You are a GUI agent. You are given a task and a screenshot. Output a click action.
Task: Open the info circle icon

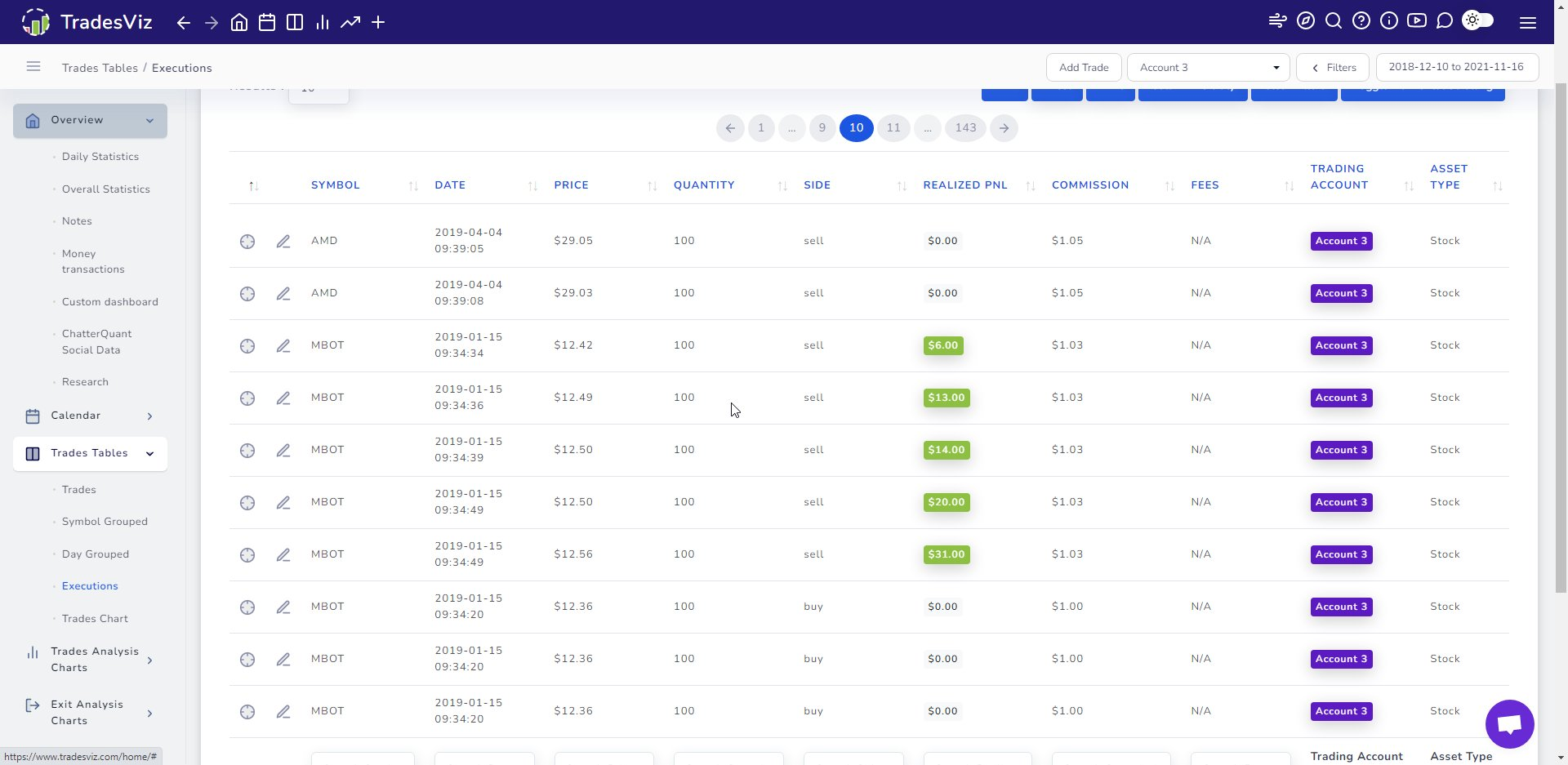pyautogui.click(x=1389, y=20)
